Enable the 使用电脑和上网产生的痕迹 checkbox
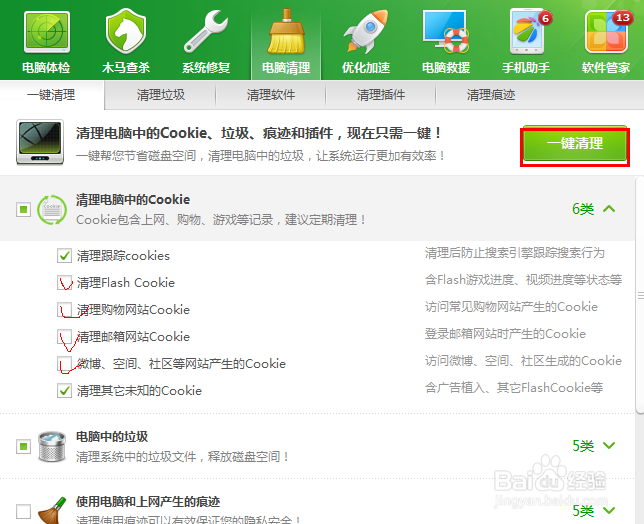This screenshot has width=644, height=524. click(x=23, y=511)
